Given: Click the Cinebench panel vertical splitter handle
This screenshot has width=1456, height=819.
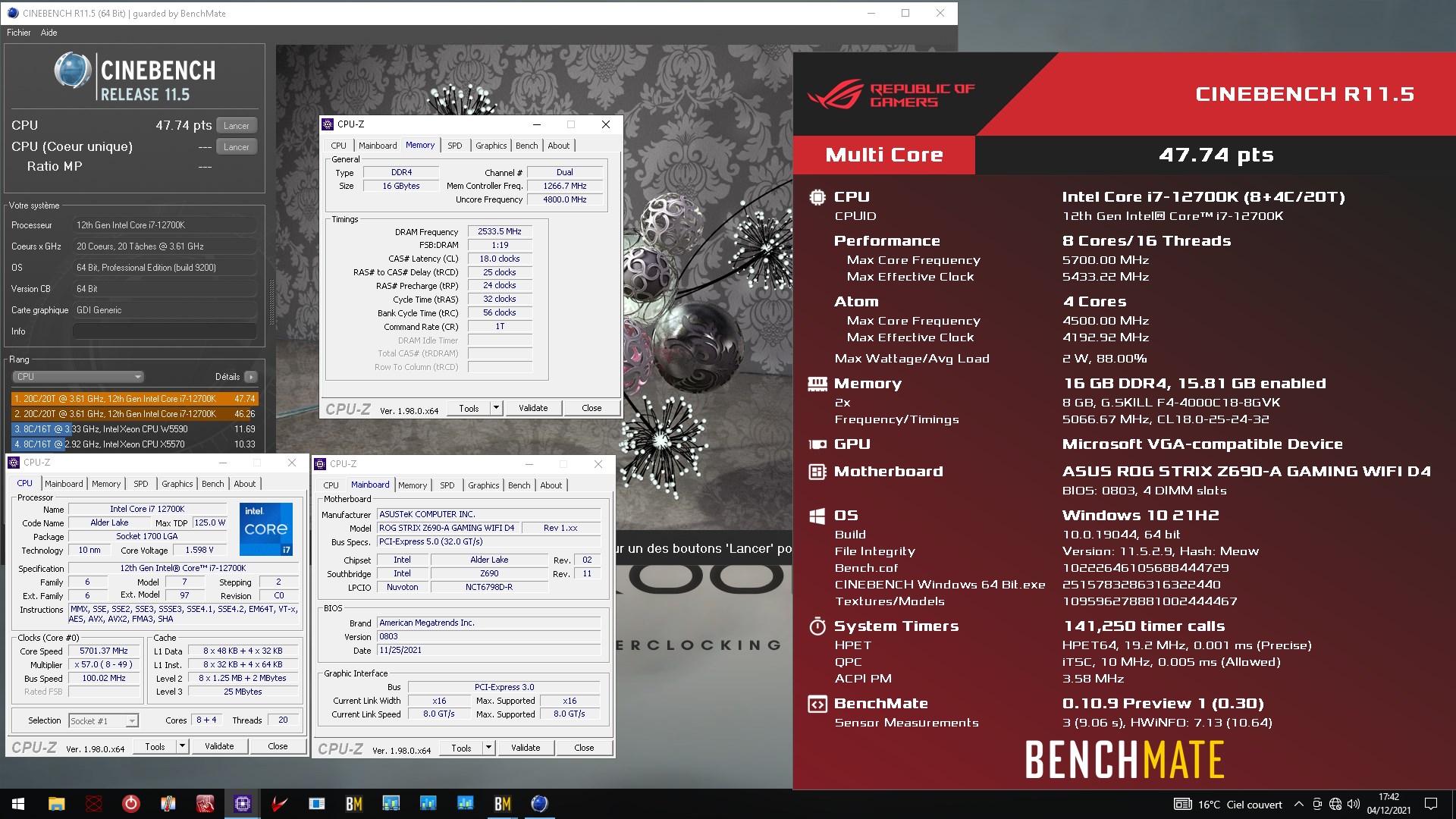Looking at the screenshot, I should 271,302.
